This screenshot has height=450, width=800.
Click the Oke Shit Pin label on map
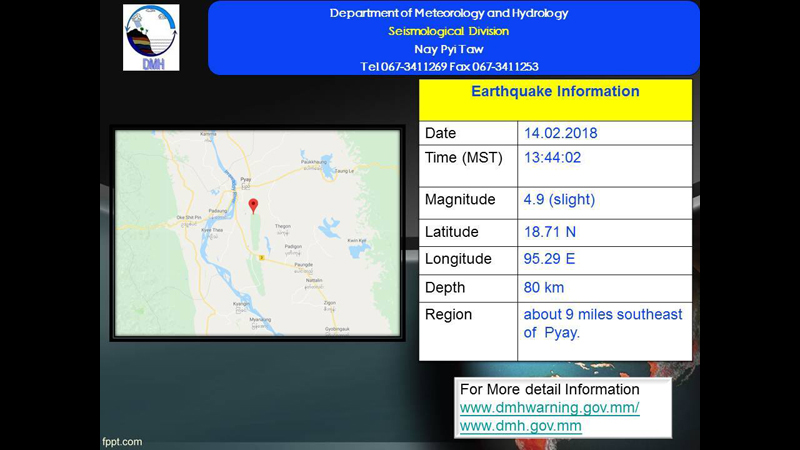[x=189, y=217]
